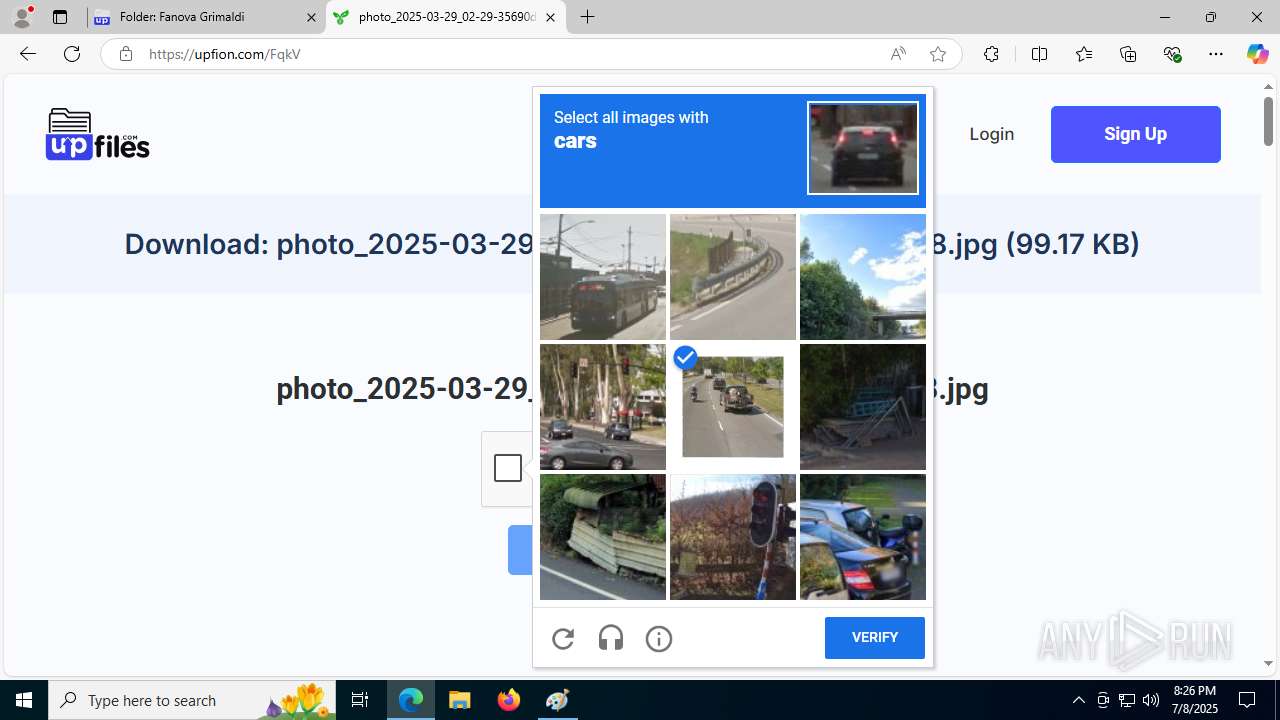Click the scrollbar down arrow
Image resolution: width=1280 pixels, height=720 pixels.
click(x=1269, y=664)
